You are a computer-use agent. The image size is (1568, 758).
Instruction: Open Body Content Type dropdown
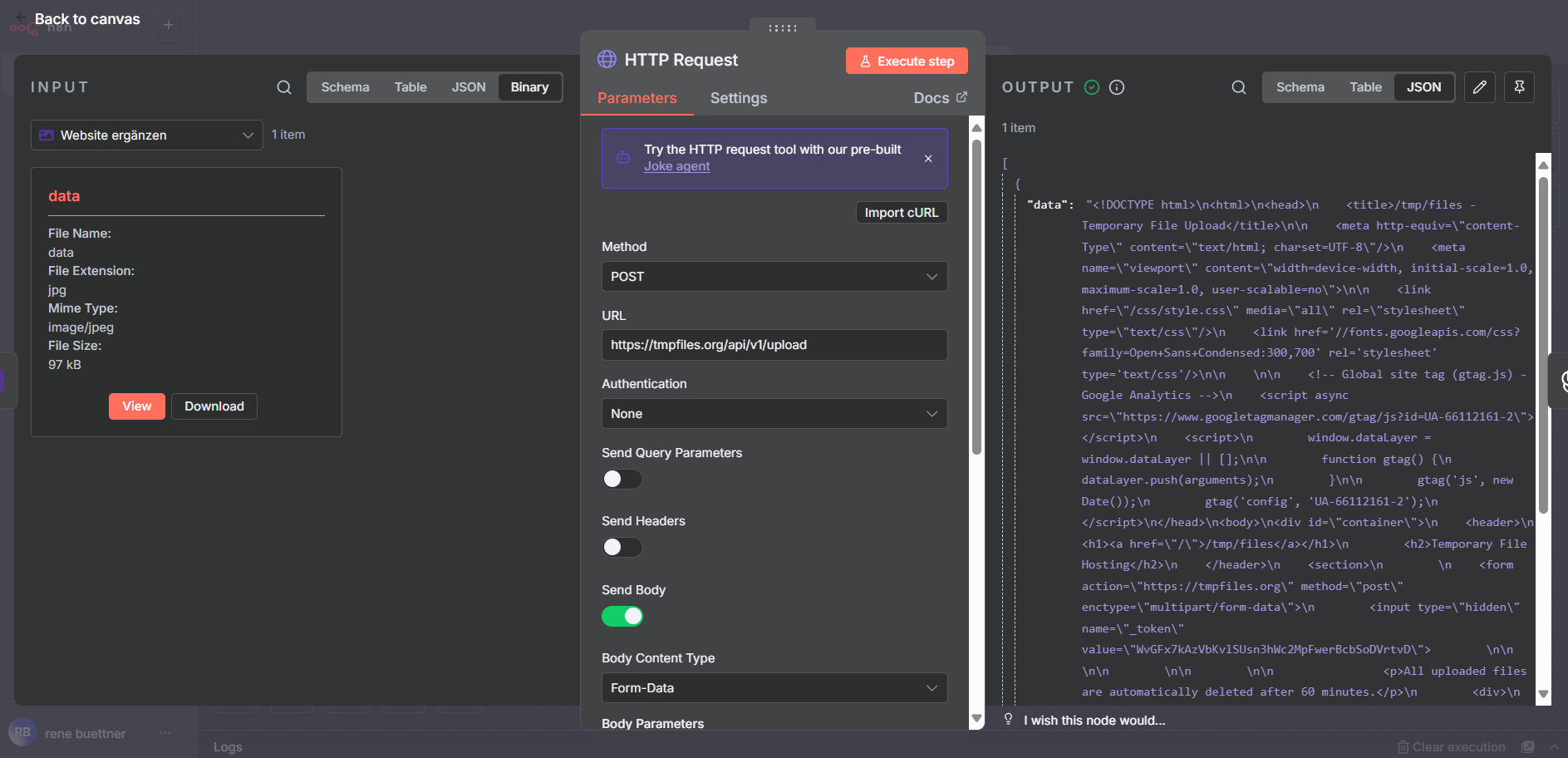[774, 688]
